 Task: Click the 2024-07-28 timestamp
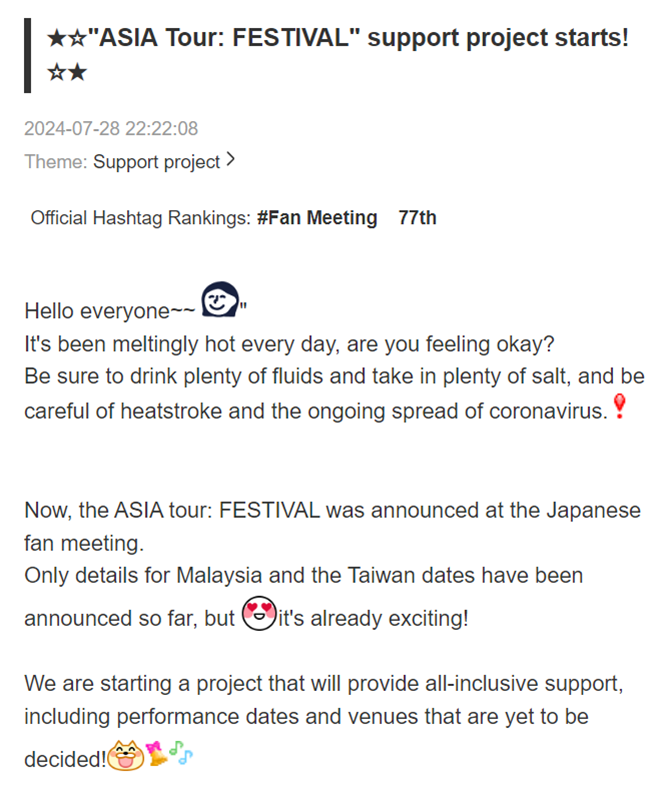[x=111, y=128]
